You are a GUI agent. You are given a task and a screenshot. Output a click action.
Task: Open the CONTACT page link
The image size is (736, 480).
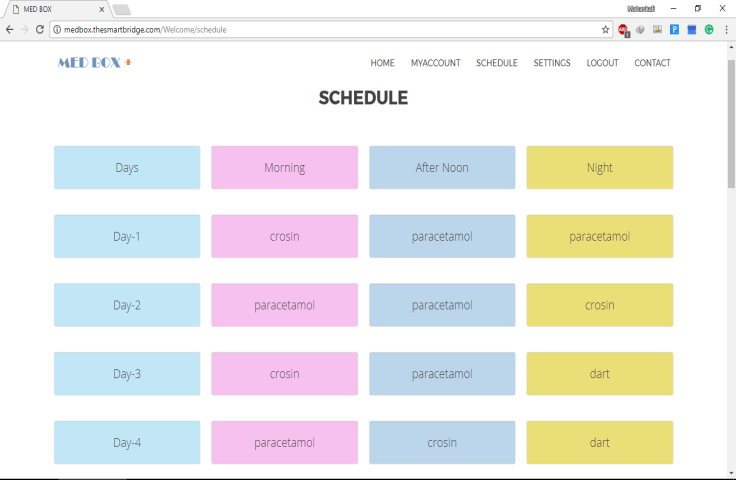tap(652, 63)
